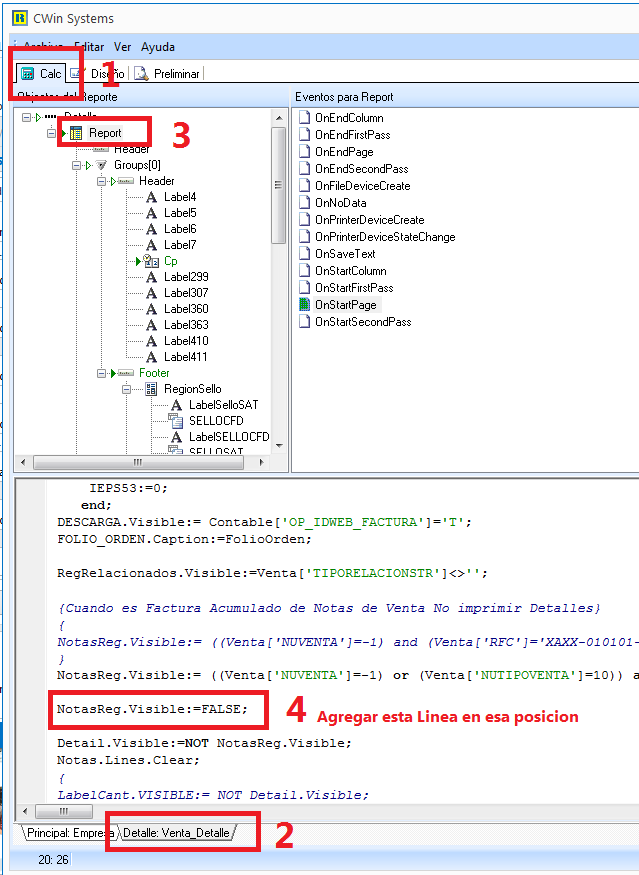This screenshot has height=875, width=639.
Task: Select the OnPrinterDeviceCreate event
Action: pyautogui.click(x=369, y=220)
